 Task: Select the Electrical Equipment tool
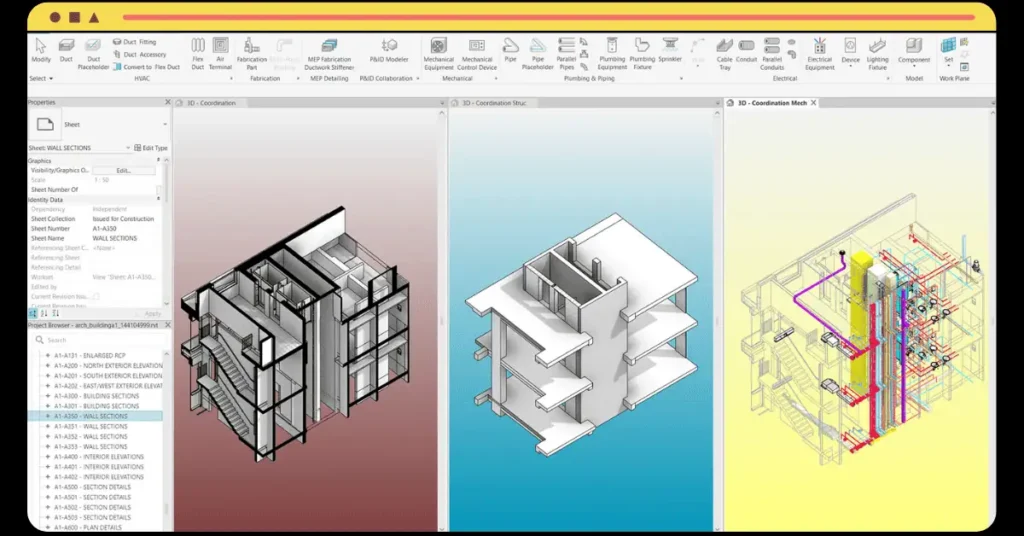[x=820, y=54]
